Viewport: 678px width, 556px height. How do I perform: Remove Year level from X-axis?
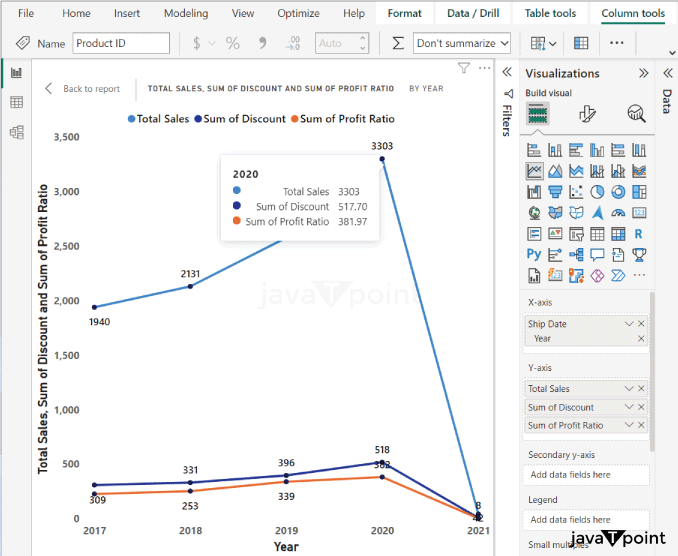(x=641, y=339)
